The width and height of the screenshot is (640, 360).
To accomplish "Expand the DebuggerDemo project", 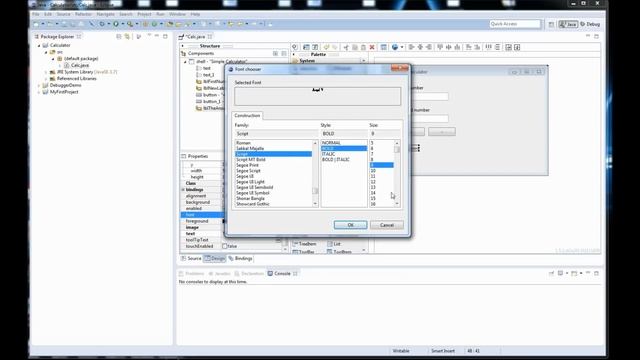I will coord(39,85).
